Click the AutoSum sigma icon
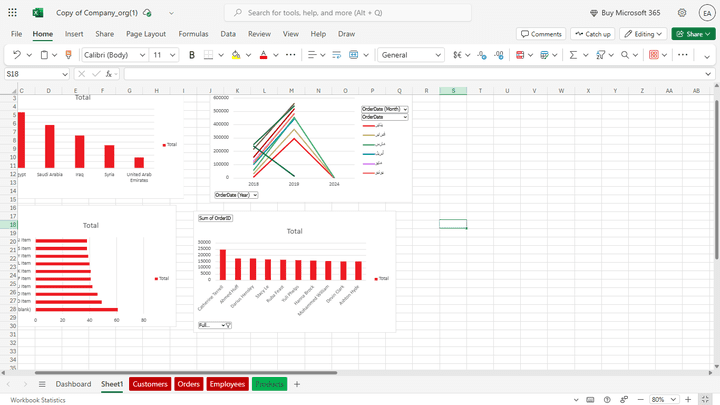Image resolution: width=720 pixels, height=405 pixels. tap(573, 55)
